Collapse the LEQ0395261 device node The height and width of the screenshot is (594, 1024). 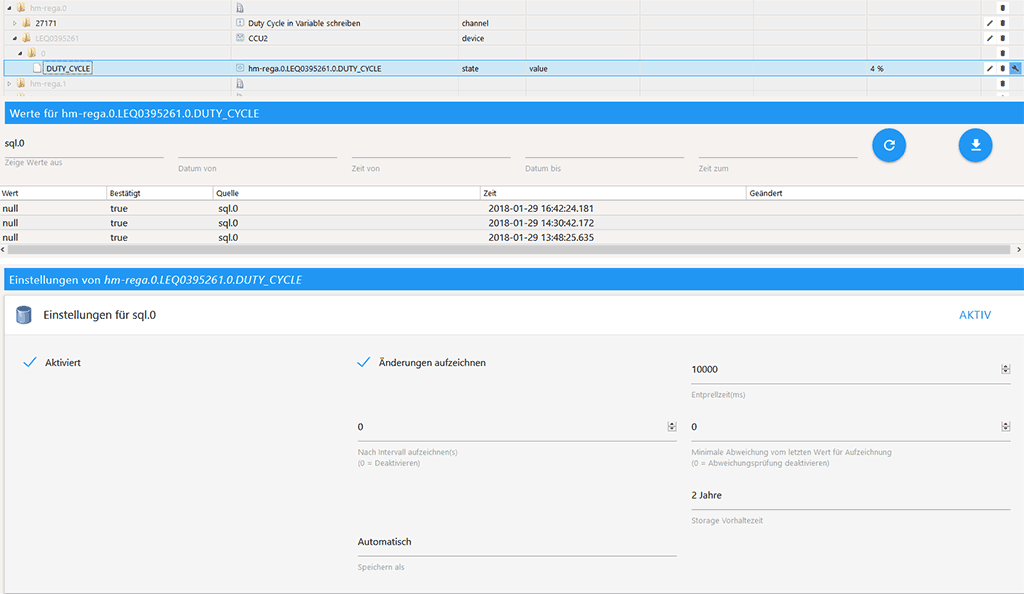pos(15,38)
